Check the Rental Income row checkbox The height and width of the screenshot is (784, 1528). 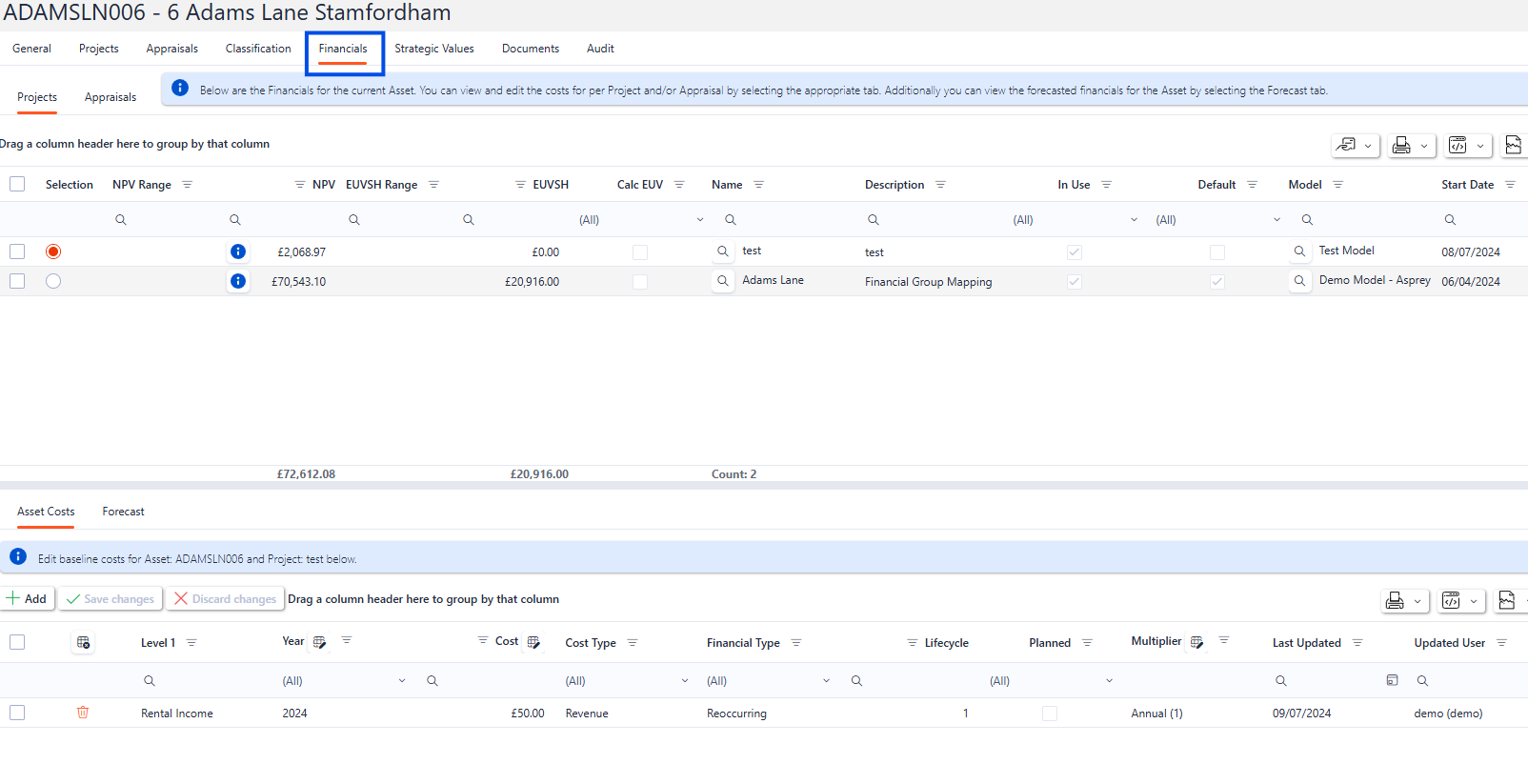pos(17,713)
